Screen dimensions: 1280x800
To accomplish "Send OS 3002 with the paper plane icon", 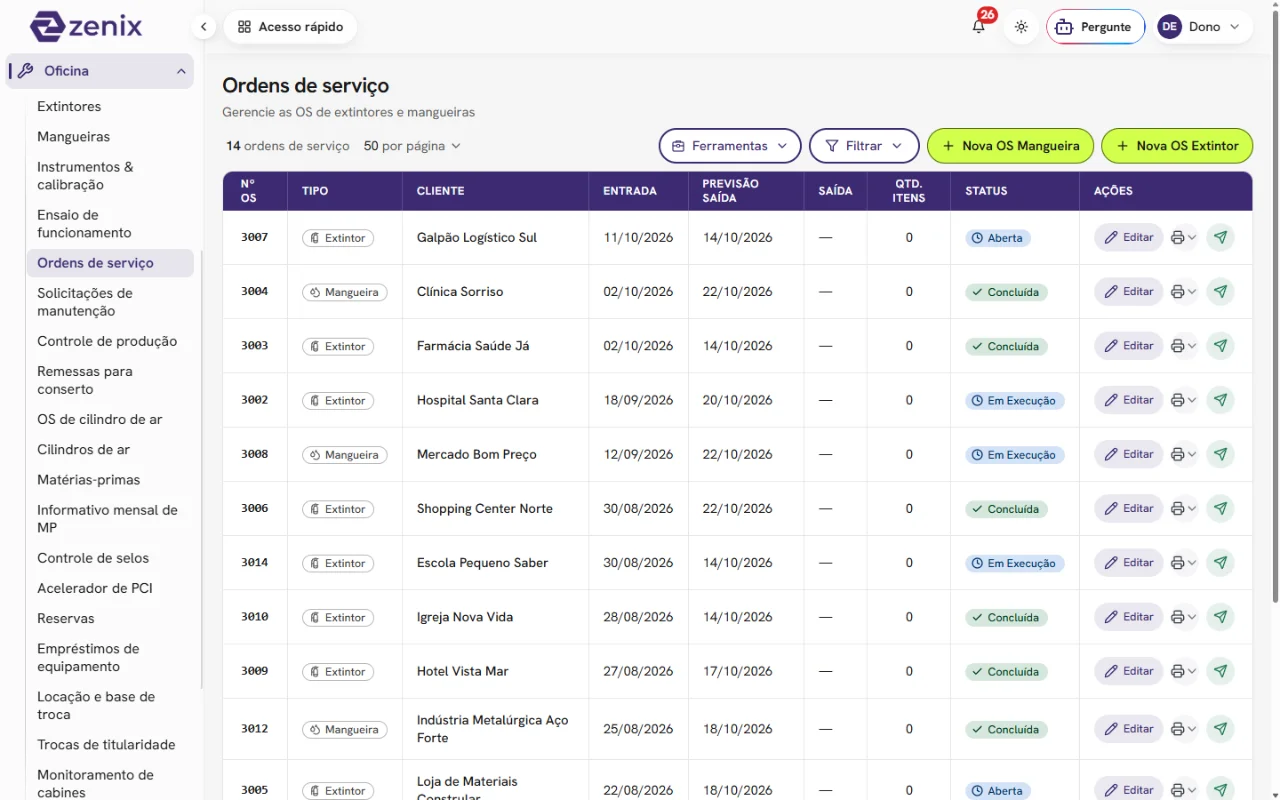I will coord(1220,400).
